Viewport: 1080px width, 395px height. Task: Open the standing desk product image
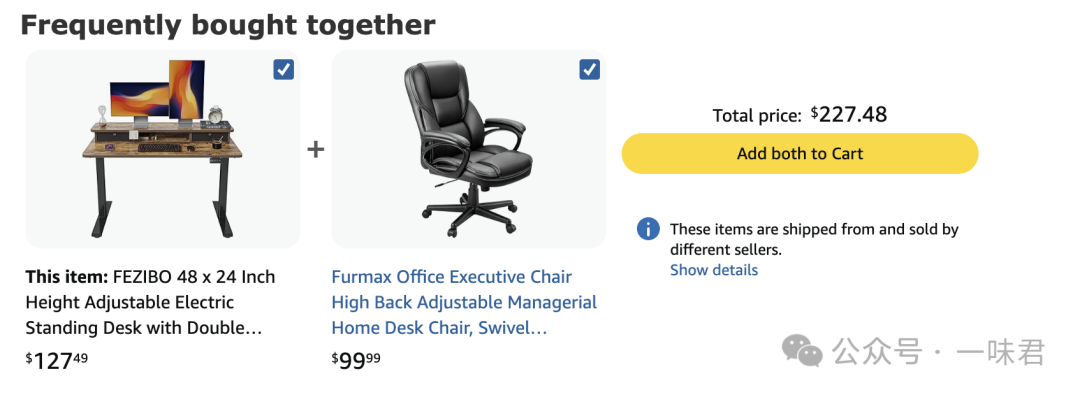163,149
